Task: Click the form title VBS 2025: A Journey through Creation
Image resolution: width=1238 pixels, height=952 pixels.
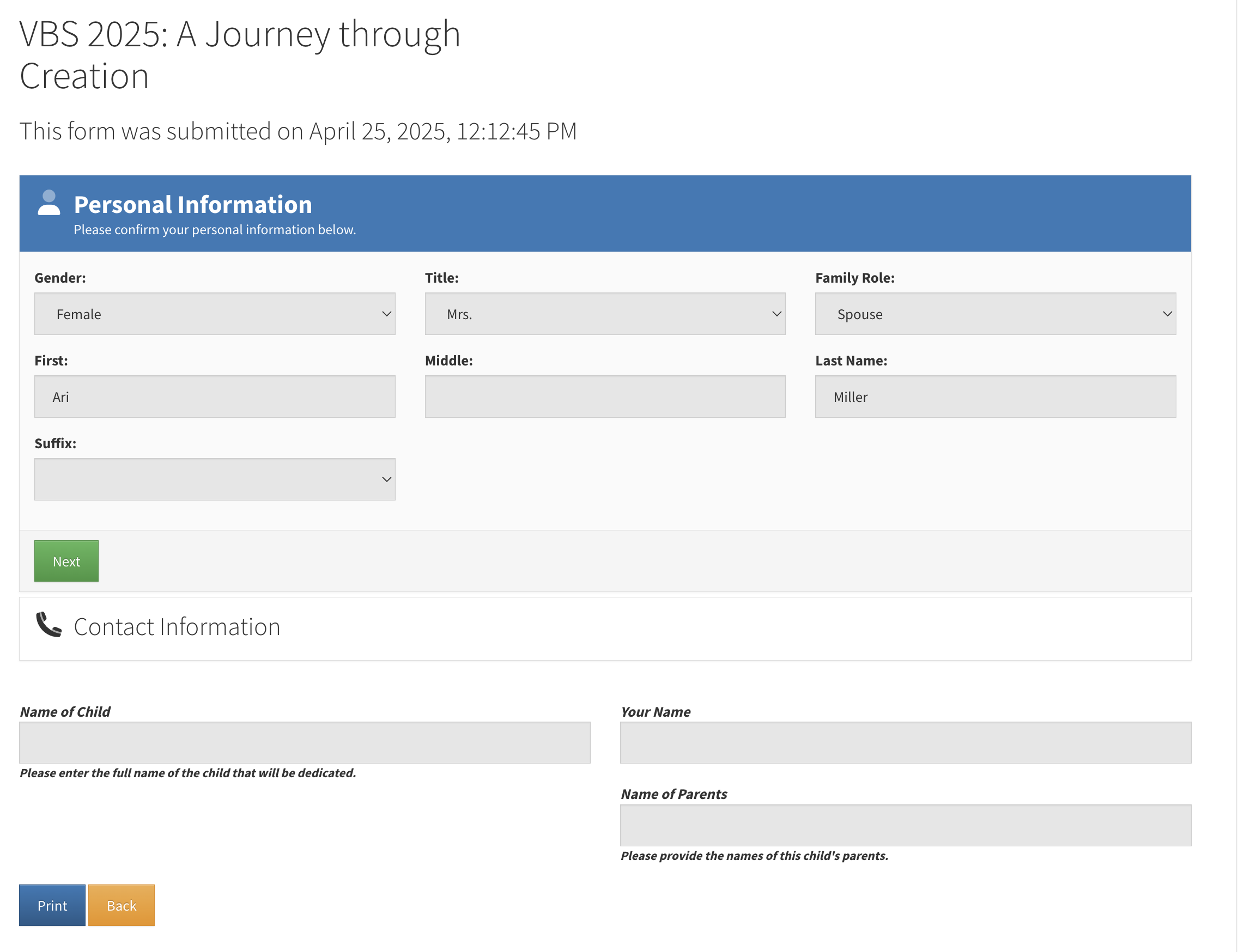Action: 240,54
